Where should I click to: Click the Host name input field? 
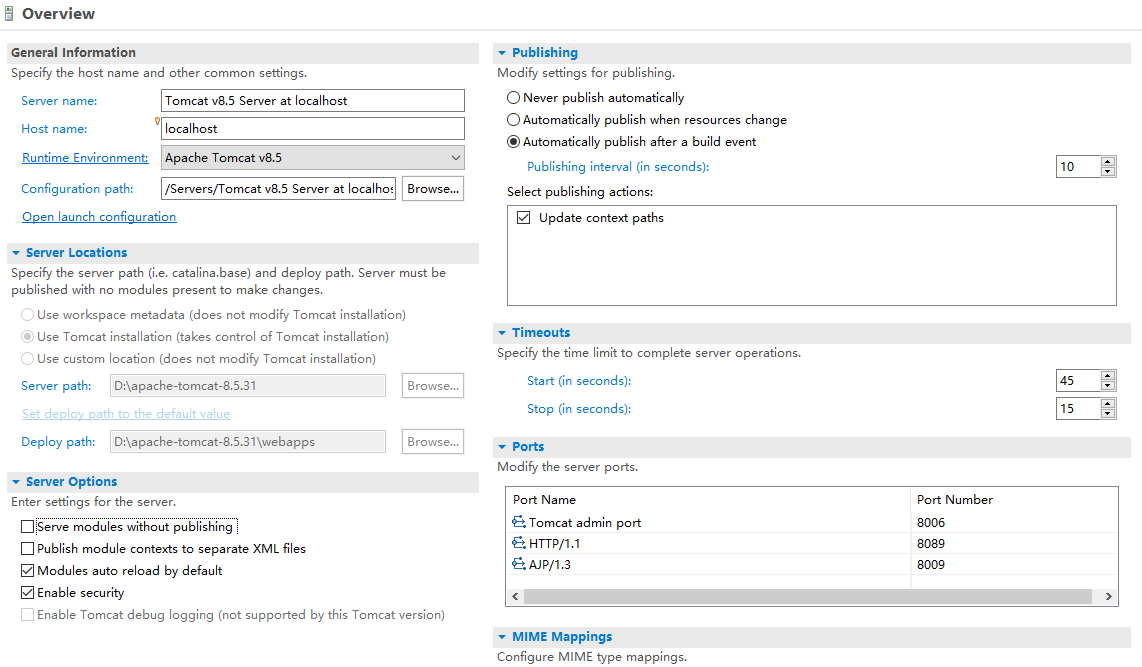click(x=312, y=129)
